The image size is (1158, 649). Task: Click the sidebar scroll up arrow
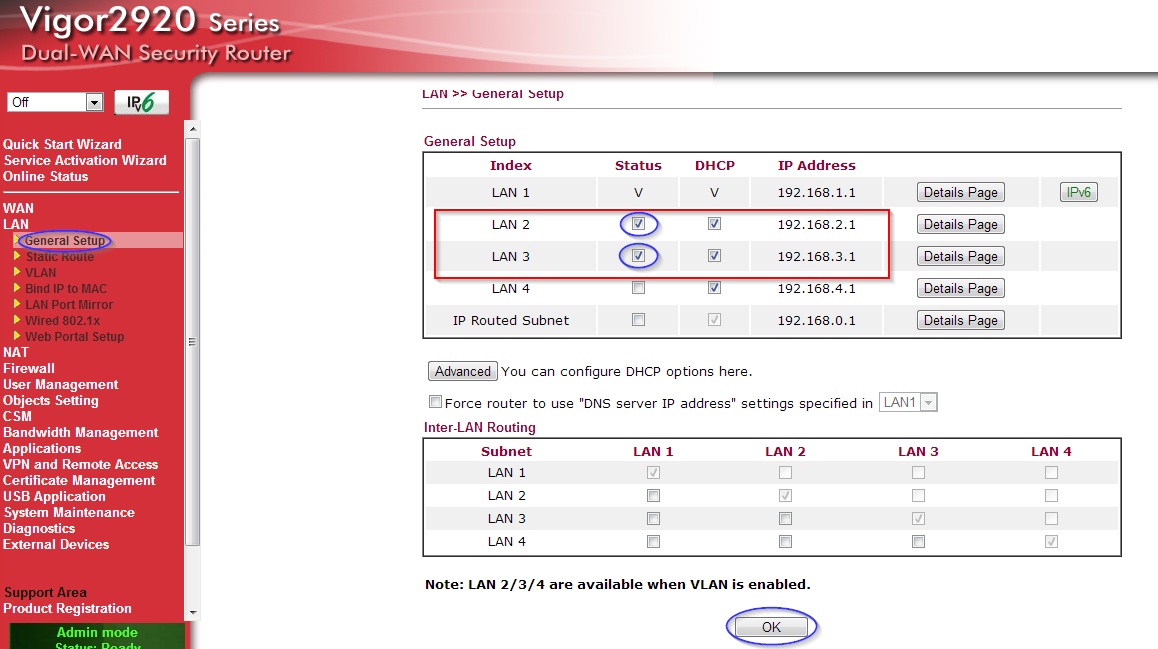pyautogui.click(x=193, y=129)
